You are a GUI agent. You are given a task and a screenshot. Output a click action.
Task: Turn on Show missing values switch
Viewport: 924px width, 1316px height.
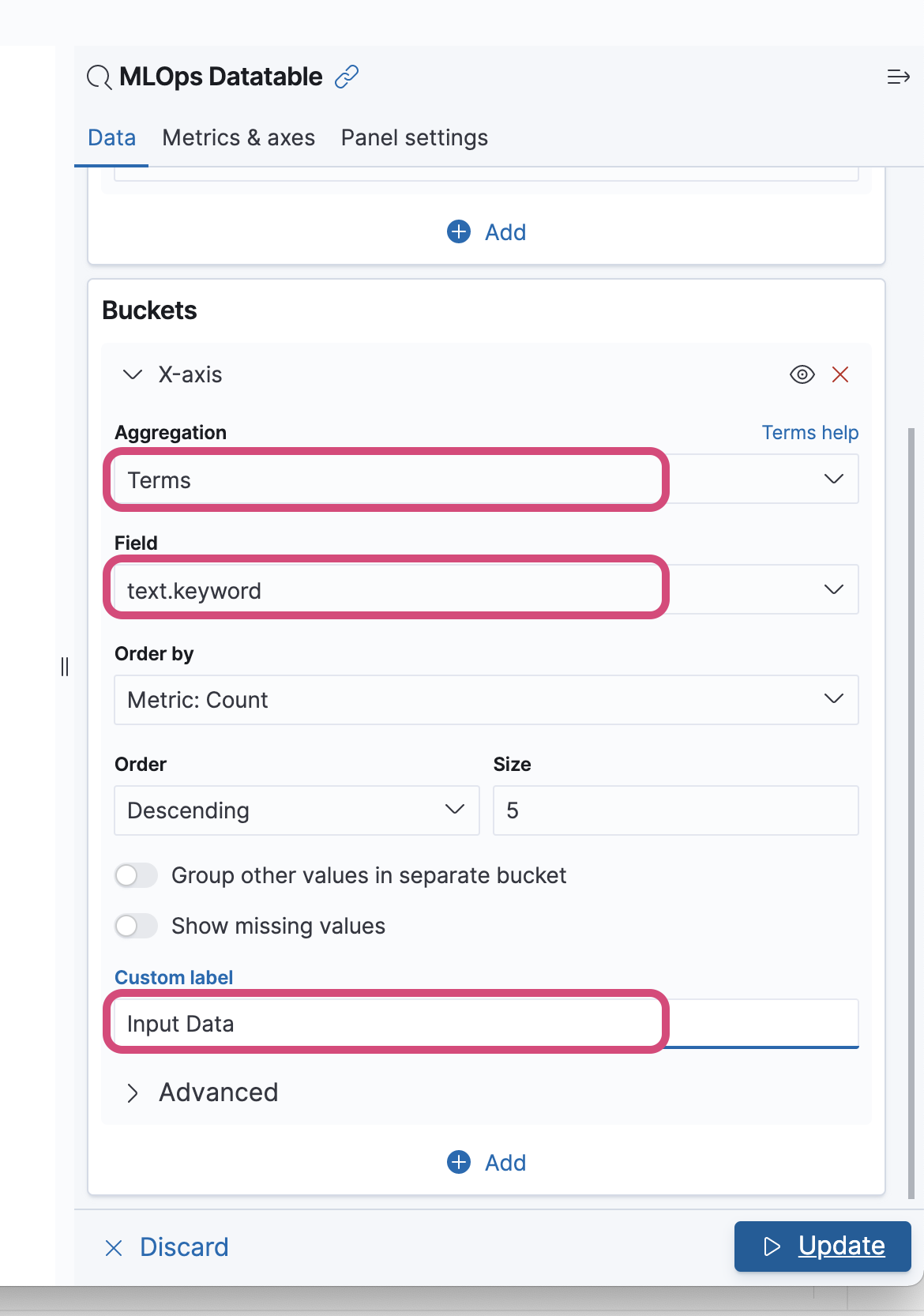[136, 926]
